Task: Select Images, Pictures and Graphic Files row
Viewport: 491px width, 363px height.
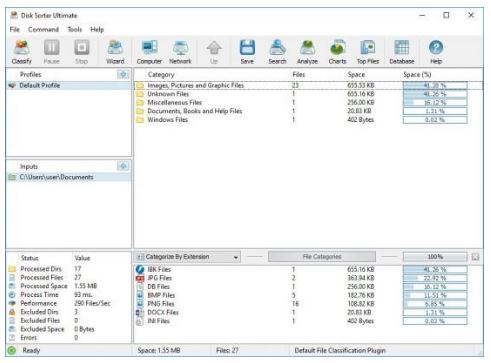Action: (308, 85)
